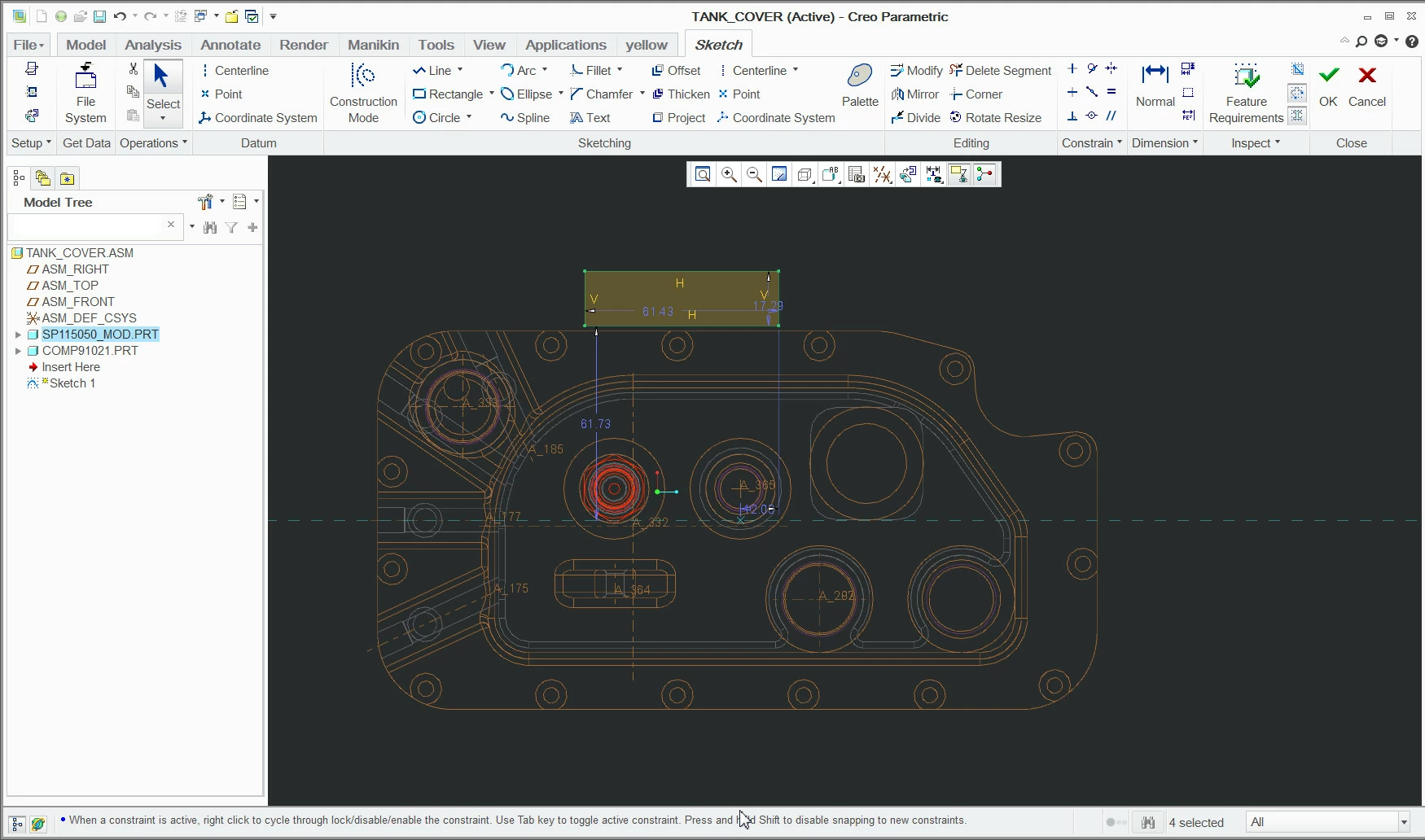Pick the Divide tool
The image size is (1425, 840).
coord(915,118)
